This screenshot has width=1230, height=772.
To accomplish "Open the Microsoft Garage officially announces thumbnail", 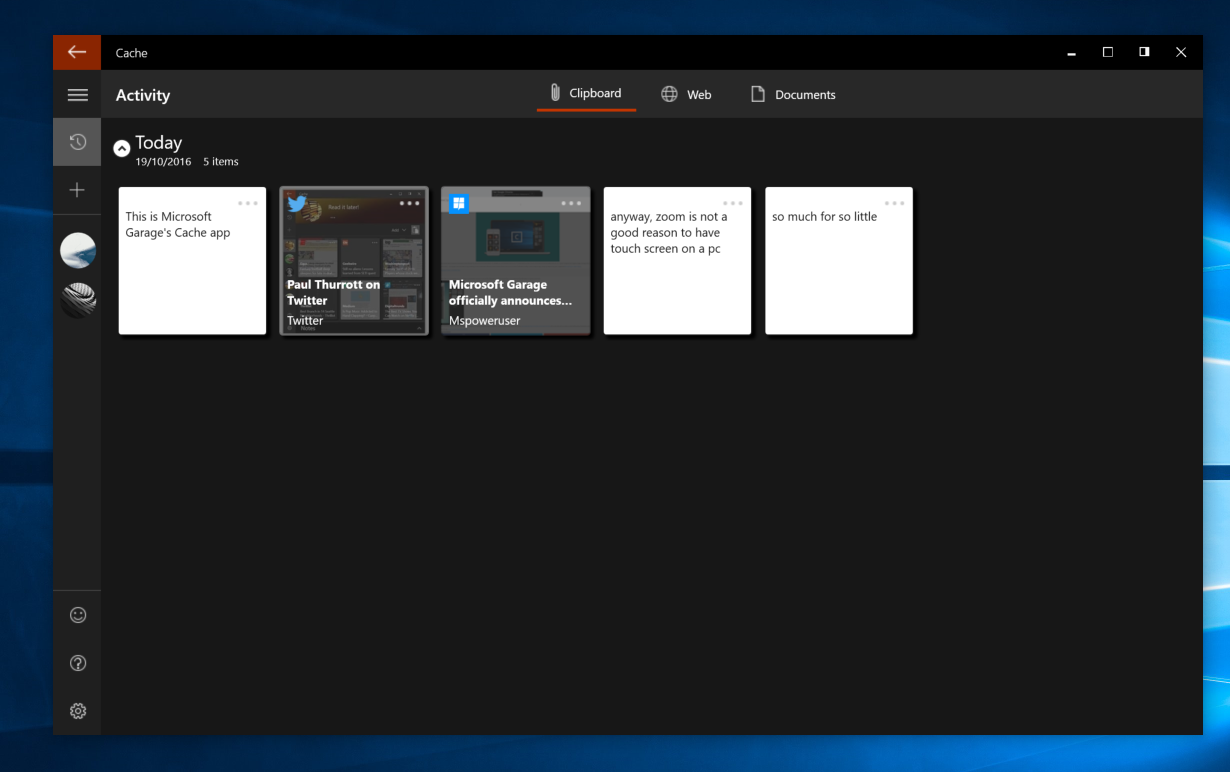I will click(515, 260).
